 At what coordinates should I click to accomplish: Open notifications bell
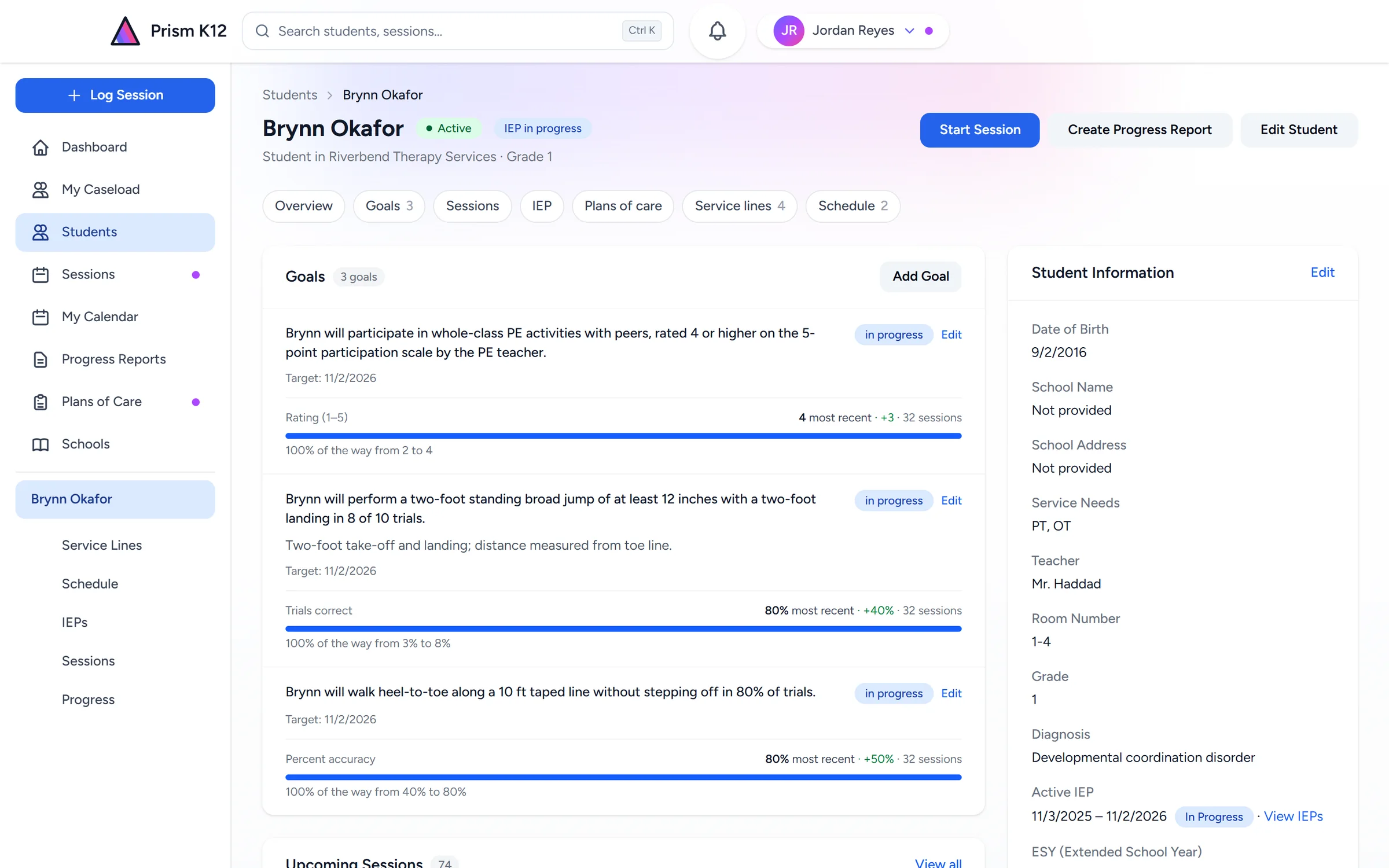pyautogui.click(x=717, y=31)
